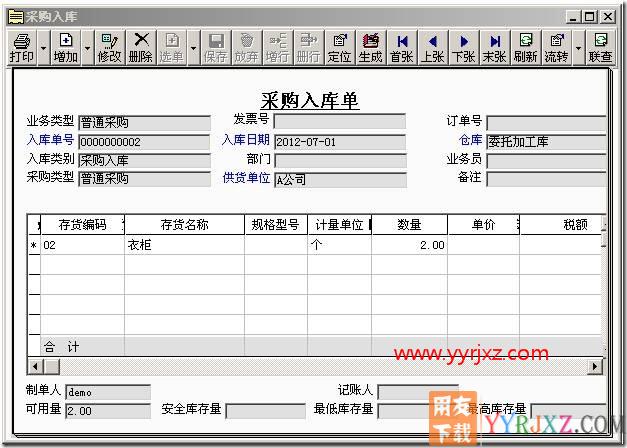Viewport: 627px width, 448px height.
Task: Click the quantity cell 2.00 in table
Action: [x=409, y=245]
